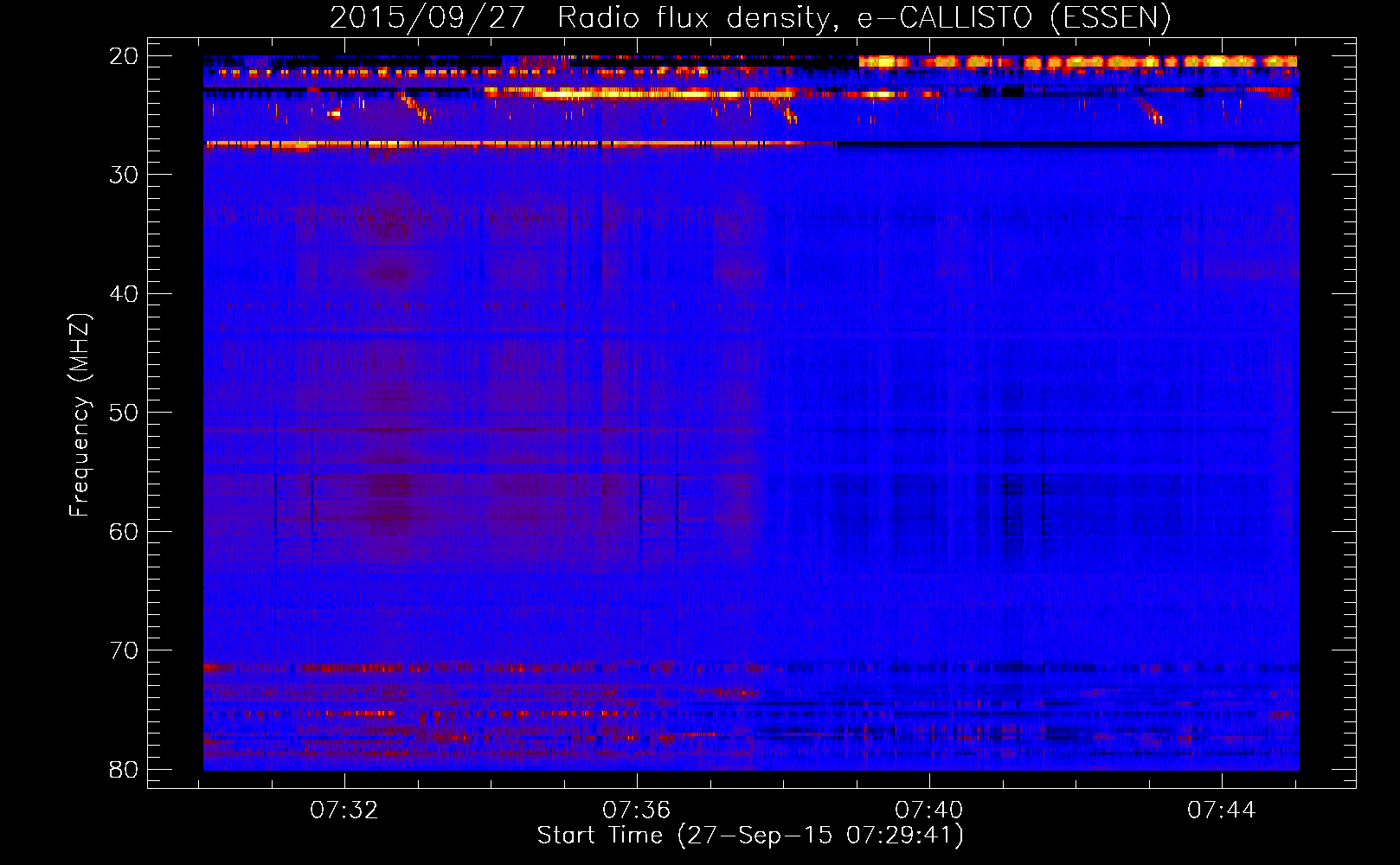Click the 07:36 time tick label
Viewport: 1400px width, 865px height.
pyautogui.click(x=637, y=810)
